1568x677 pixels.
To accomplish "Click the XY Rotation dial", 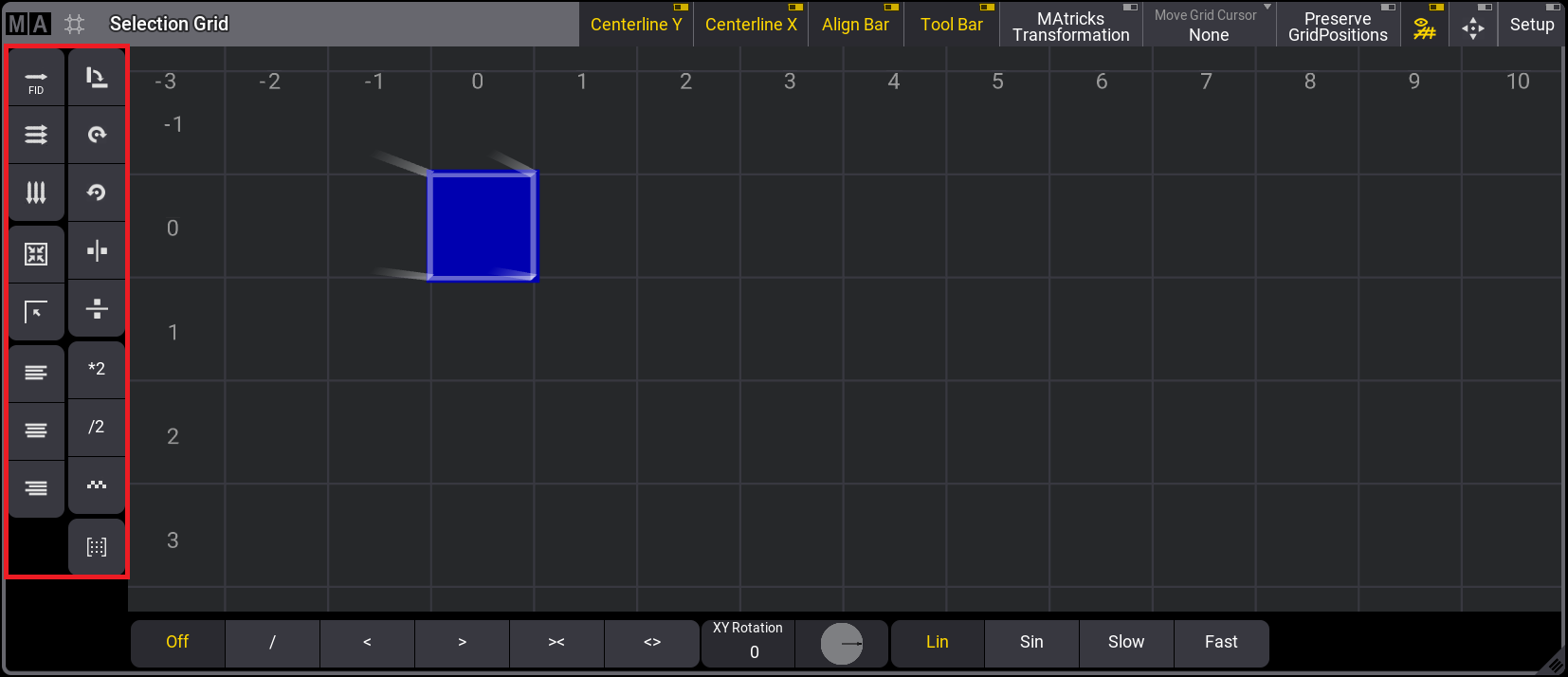I will [841, 644].
